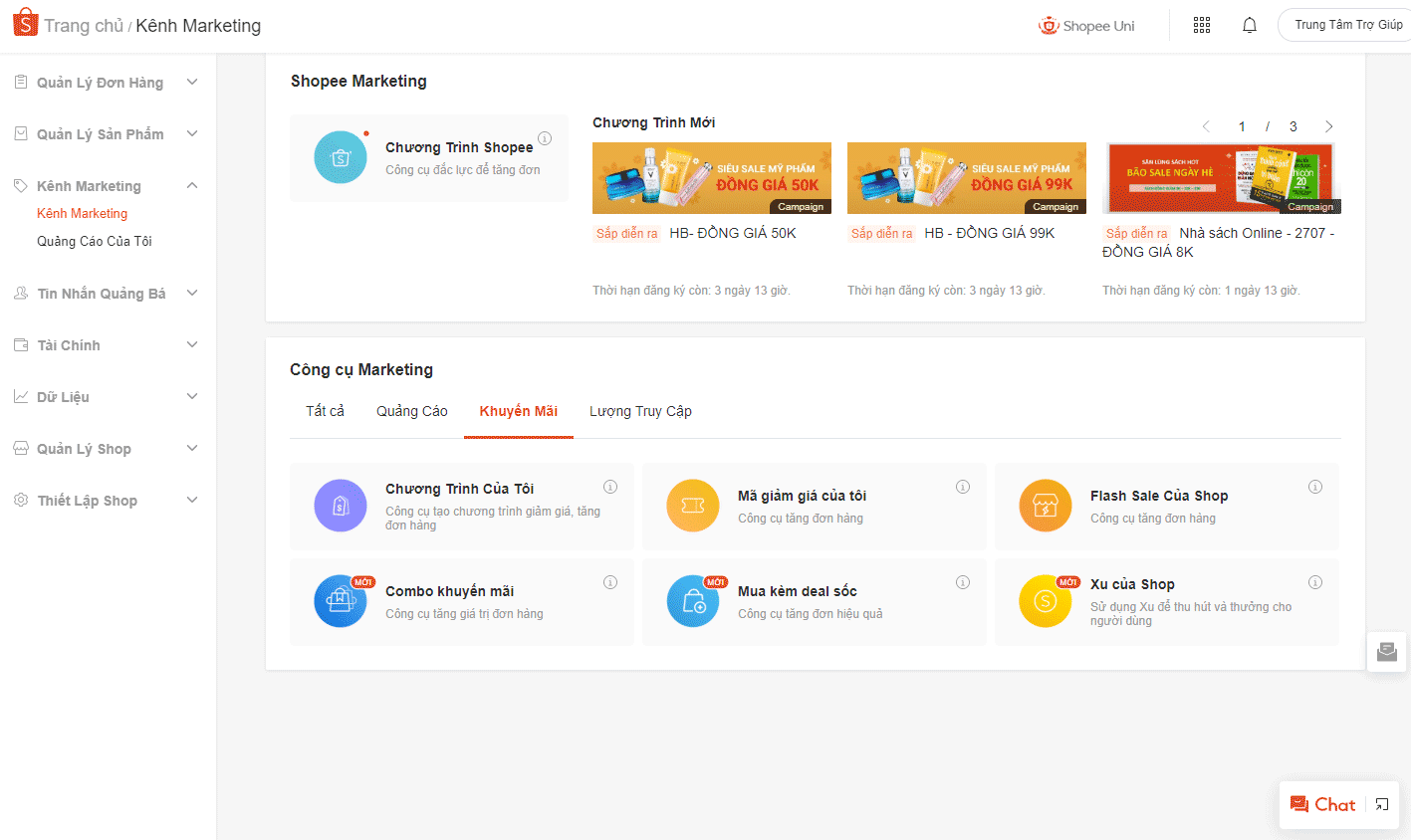
Task: Expand chat window with popout icon
Action: click(x=1382, y=804)
